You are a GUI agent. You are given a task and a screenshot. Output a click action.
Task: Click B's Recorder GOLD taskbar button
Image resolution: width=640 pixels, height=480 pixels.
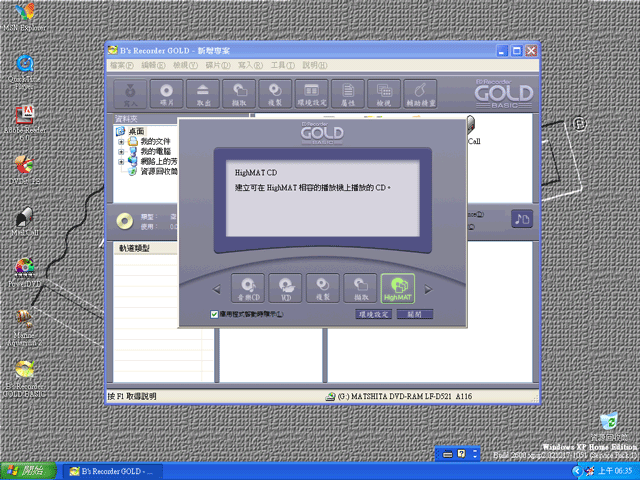tap(112, 471)
